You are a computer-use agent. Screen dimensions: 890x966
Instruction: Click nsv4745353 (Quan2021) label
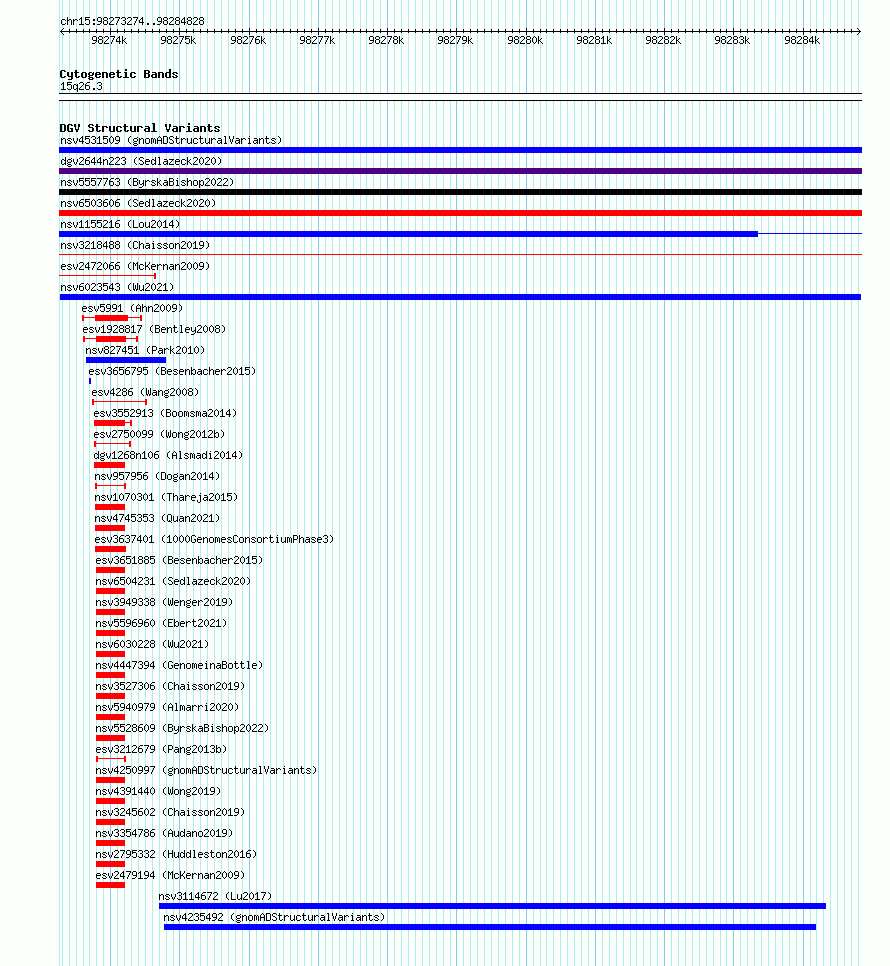click(x=157, y=518)
